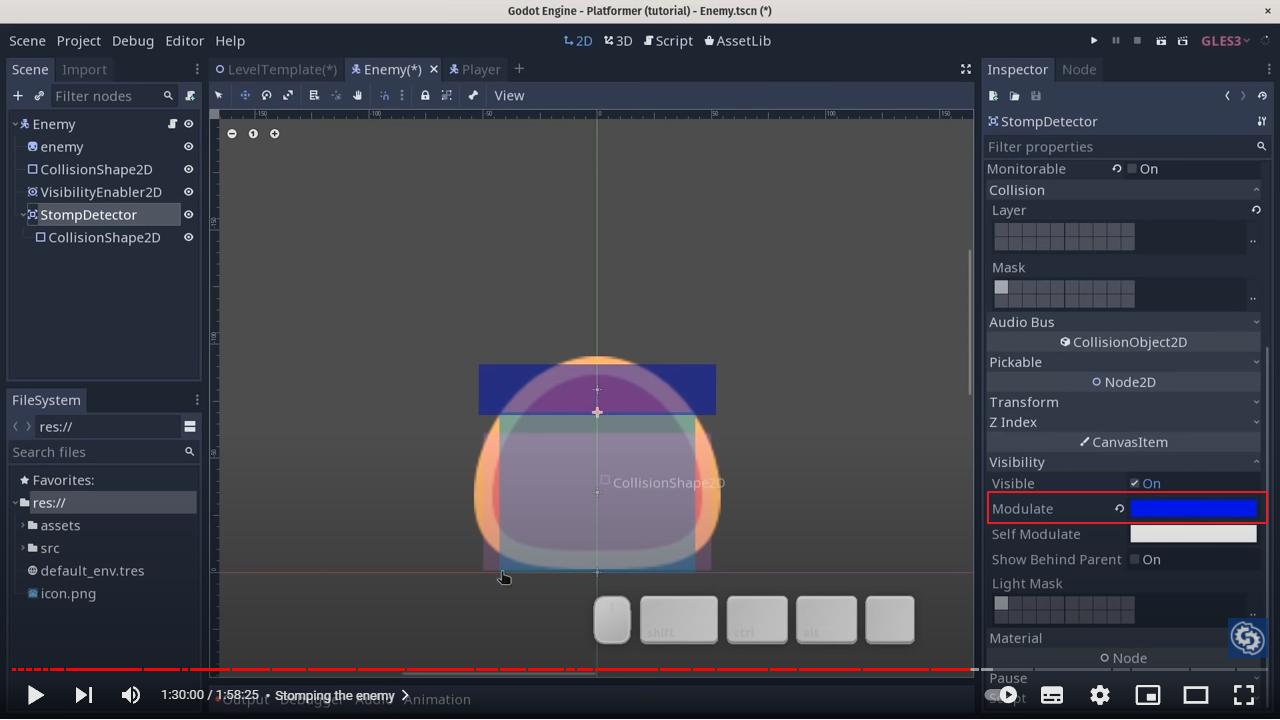Viewport: 1280px width, 720px height.
Task: Lock the selected node with padlock
Action: click(425, 96)
